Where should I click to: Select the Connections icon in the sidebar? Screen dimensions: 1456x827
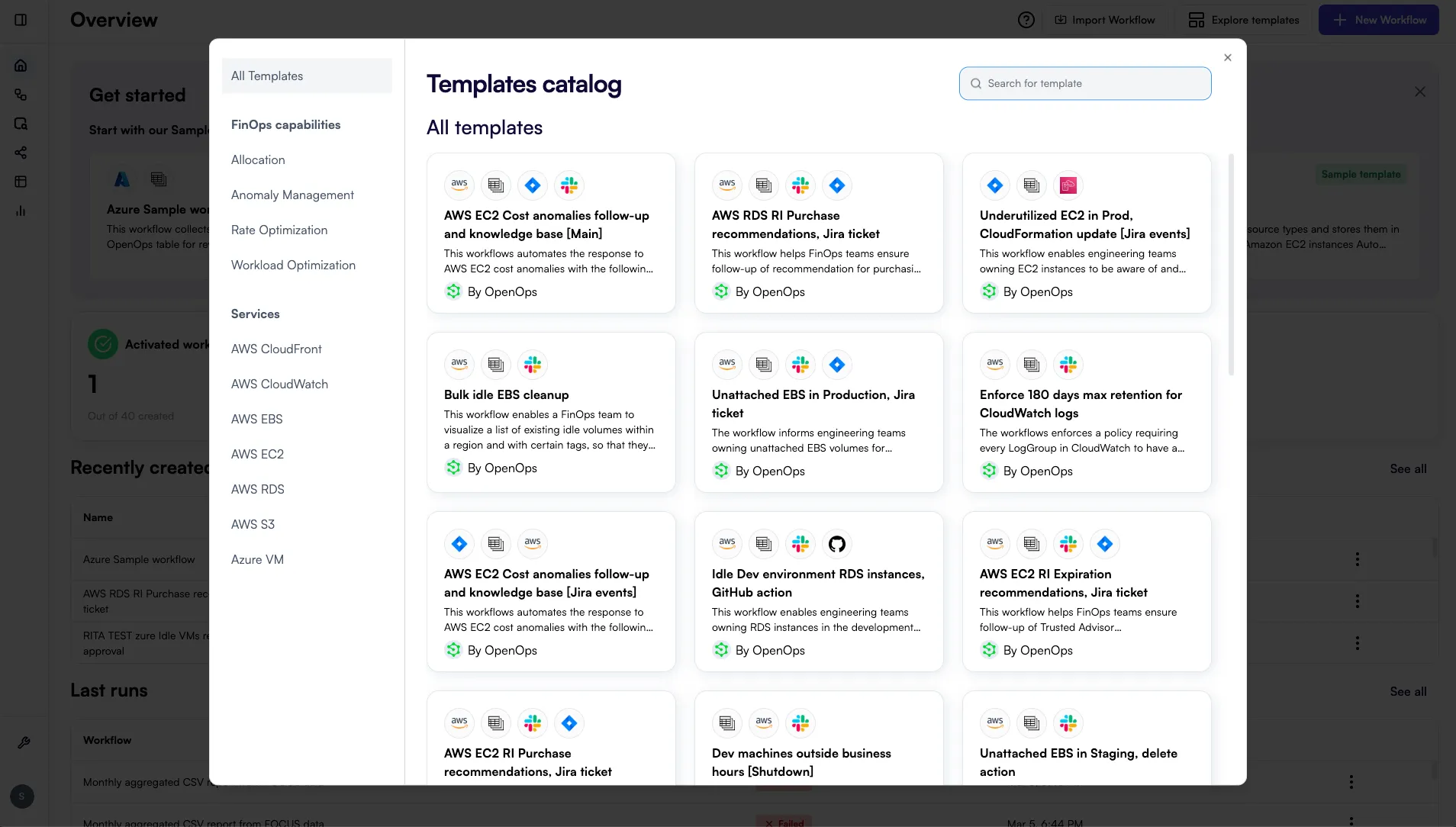pos(21,95)
